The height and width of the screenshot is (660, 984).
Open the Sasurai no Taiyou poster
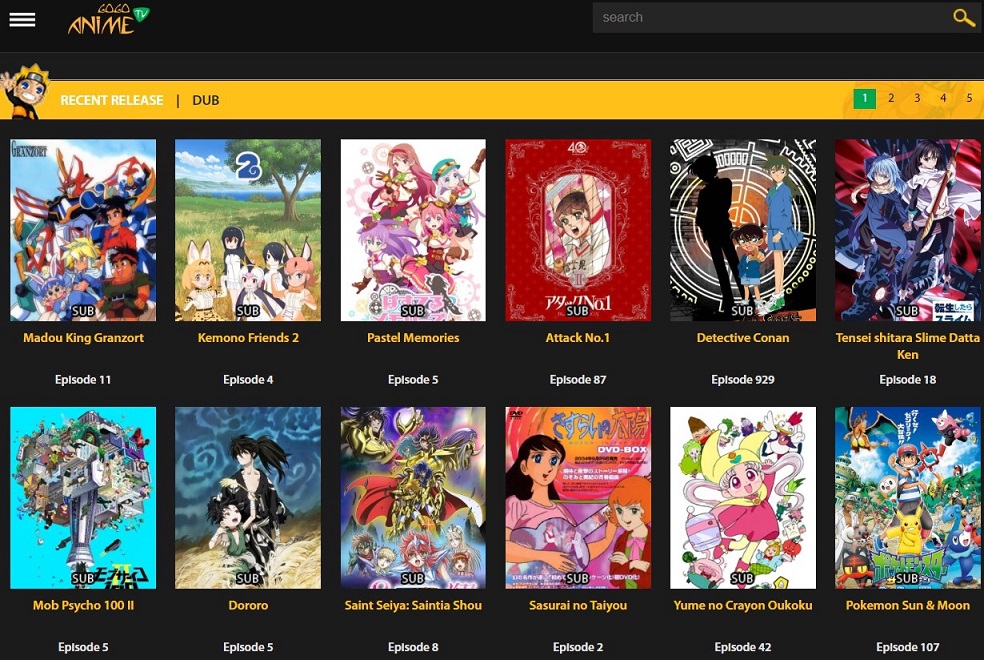tap(578, 498)
